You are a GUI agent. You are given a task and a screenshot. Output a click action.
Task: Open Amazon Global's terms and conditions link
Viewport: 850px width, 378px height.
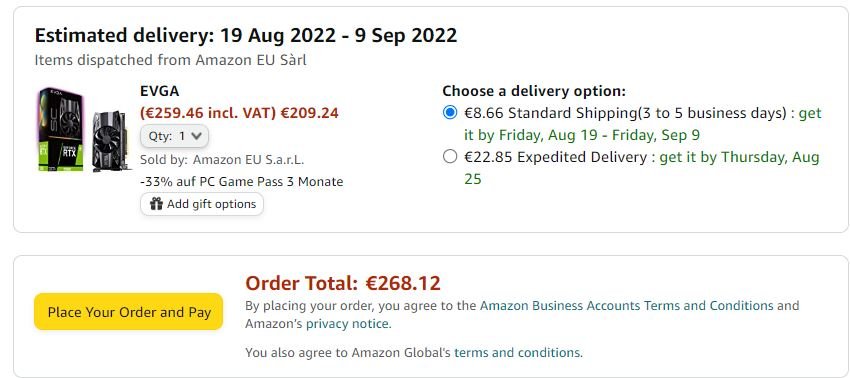517,353
